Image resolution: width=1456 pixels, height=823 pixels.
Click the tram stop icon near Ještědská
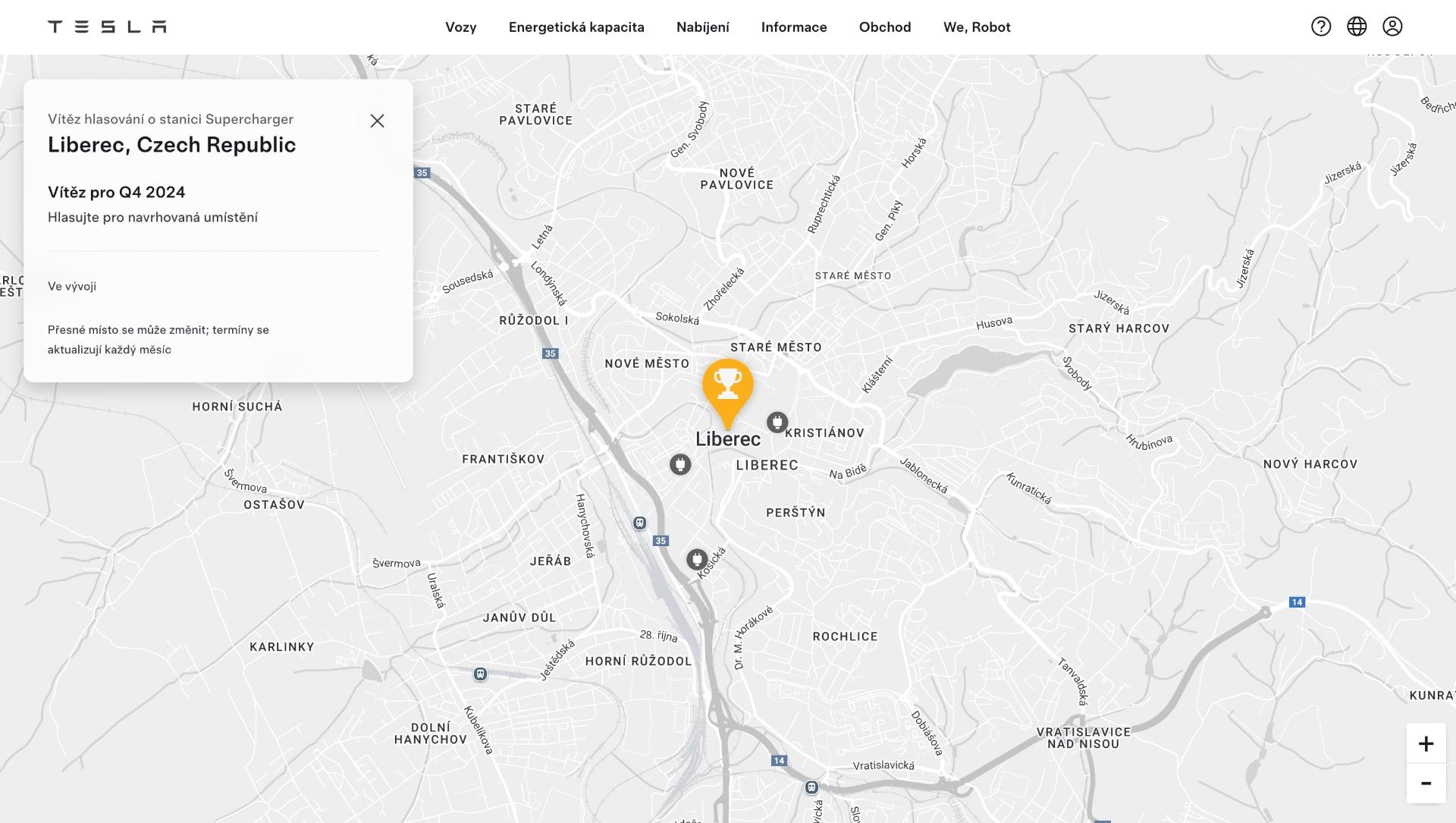click(480, 674)
